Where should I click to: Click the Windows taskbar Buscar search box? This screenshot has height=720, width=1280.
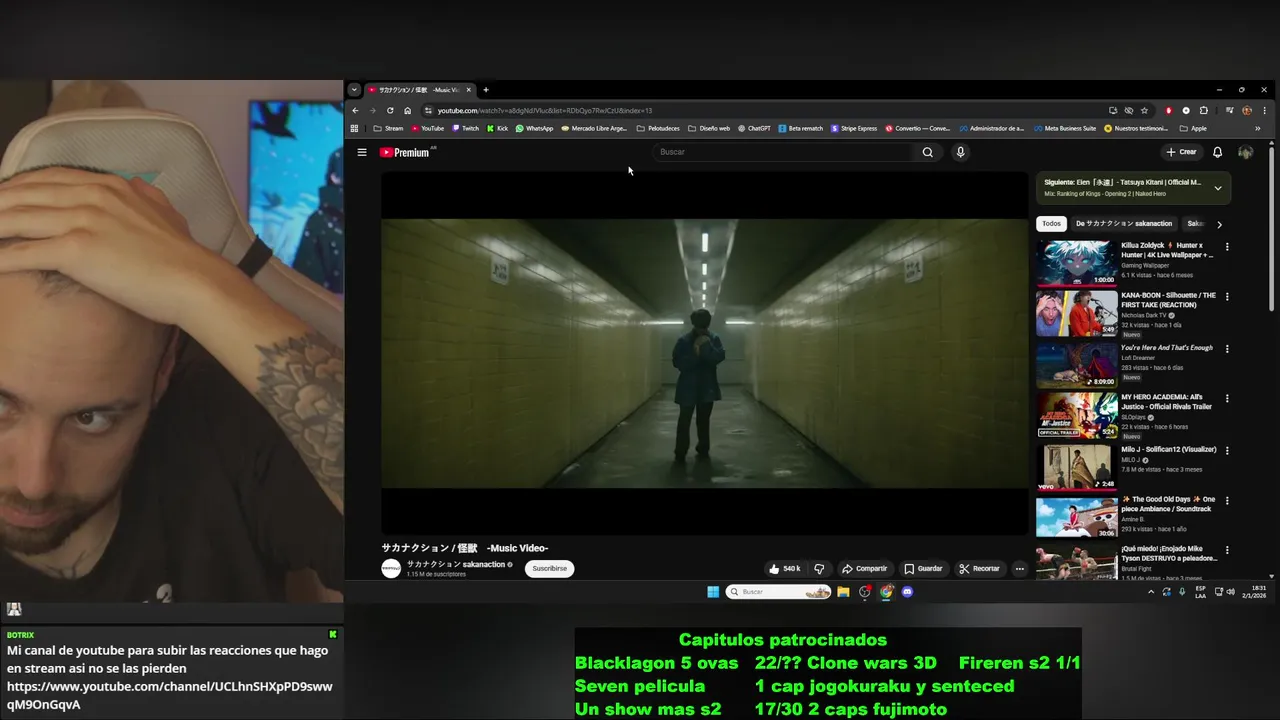click(x=779, y=592)
